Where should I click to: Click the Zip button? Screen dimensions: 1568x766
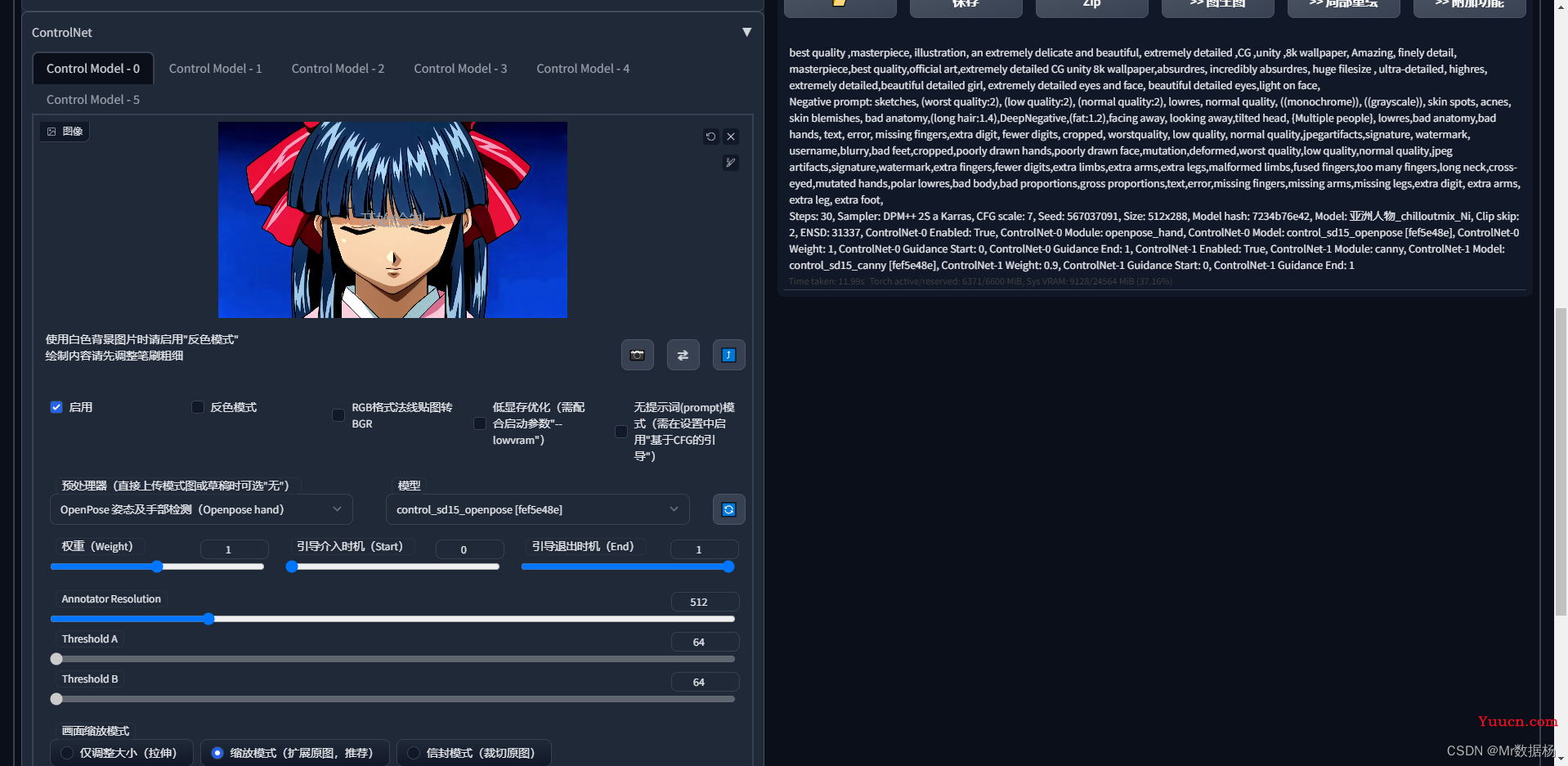(1091, 4)
